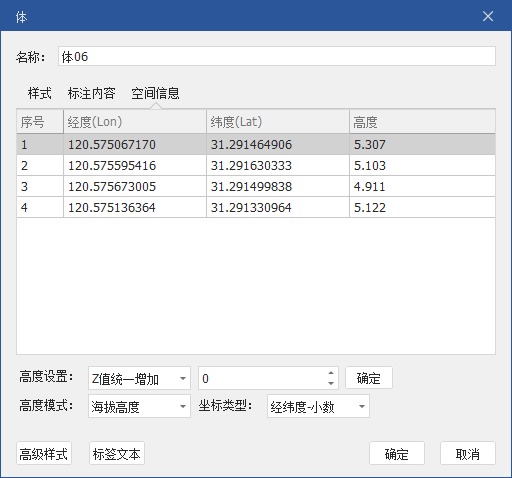Switch to the 样式 tab

click(x=40, y=93)
